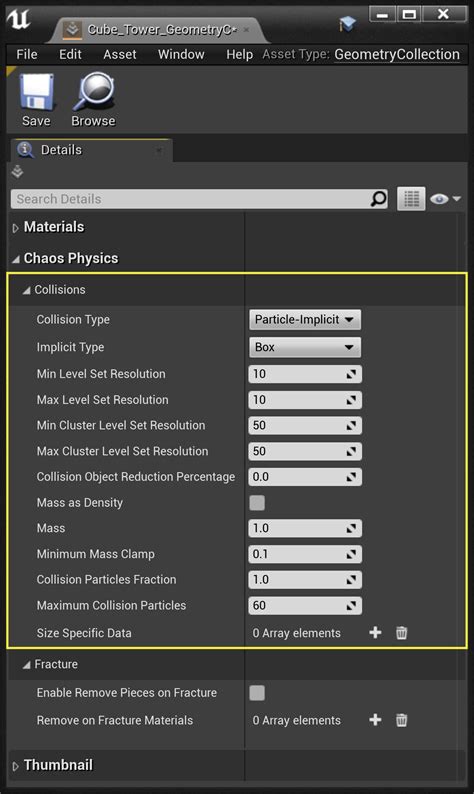The height and width of the screenshot is (794, 474).
Task: Empty the Size Specific Data array
Action: point(401,632)
